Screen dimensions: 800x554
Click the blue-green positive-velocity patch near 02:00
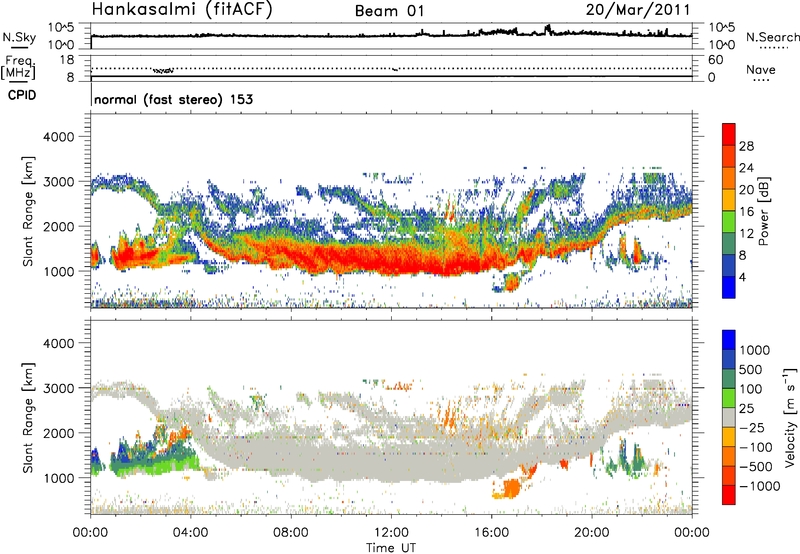point(153,455)
